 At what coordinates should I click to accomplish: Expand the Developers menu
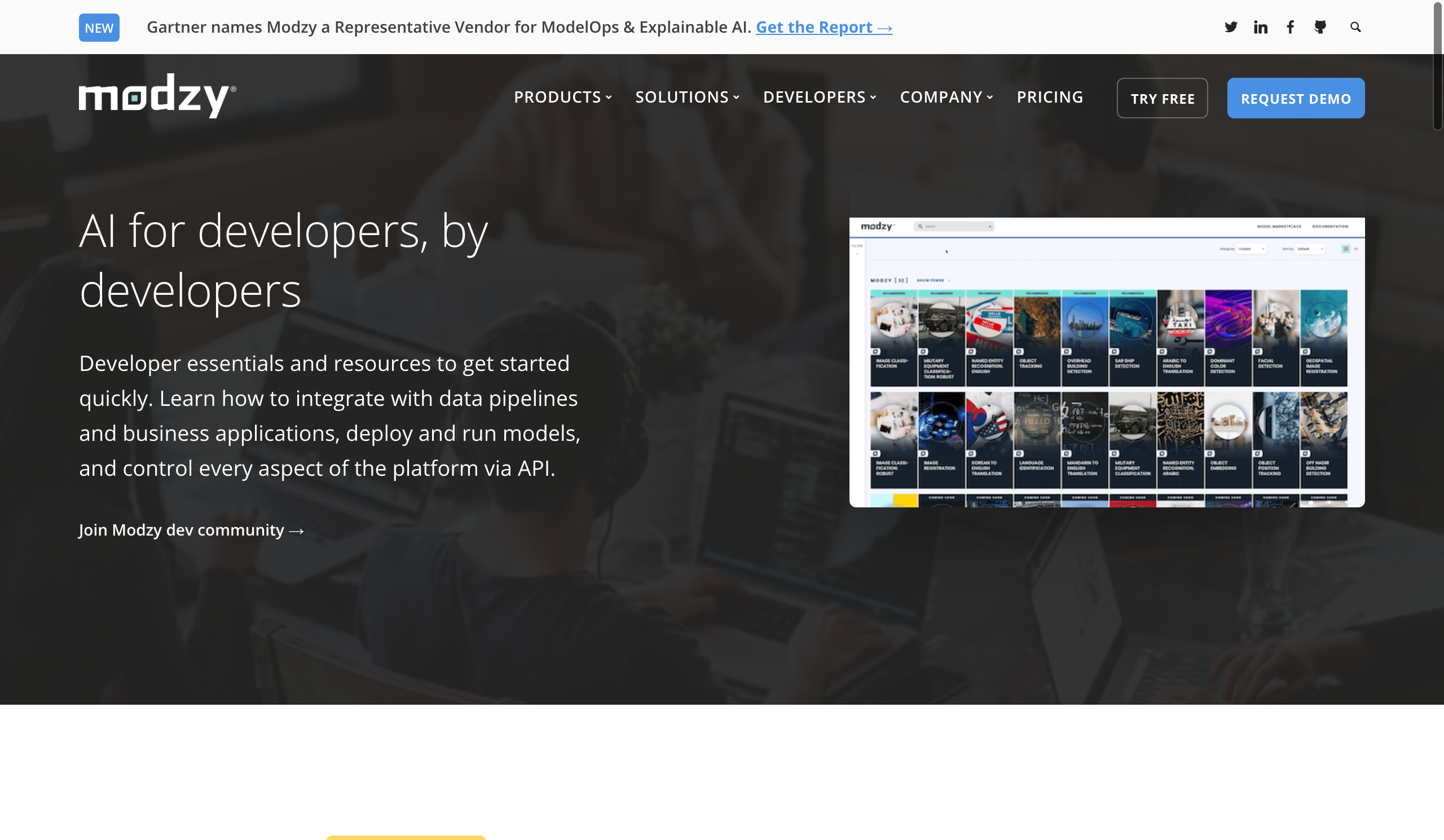pos(820,98)
